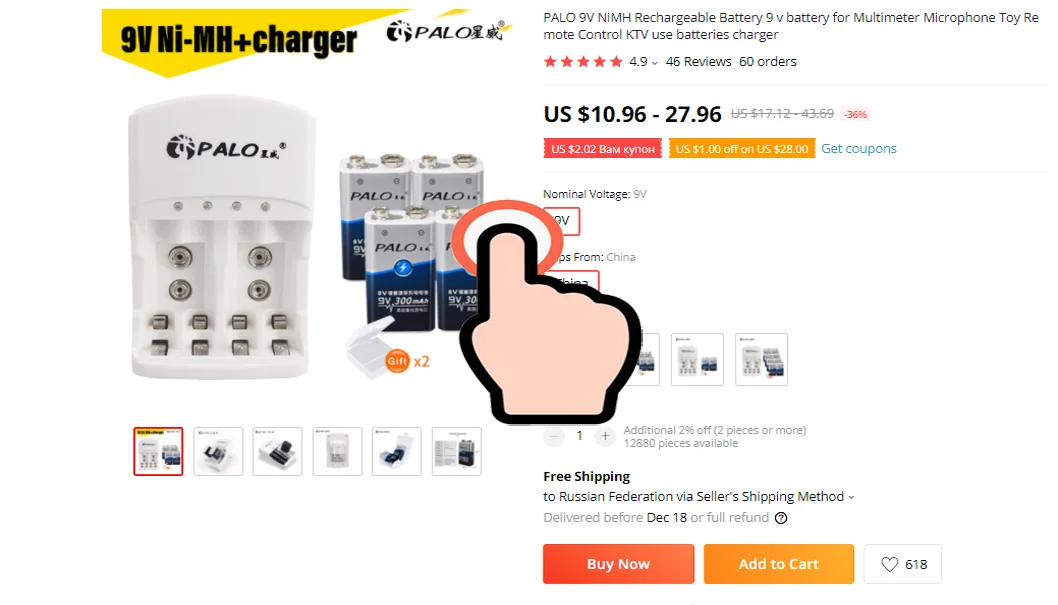
Task: View the second product gallery thumbnail
Action: pos(218,451)
